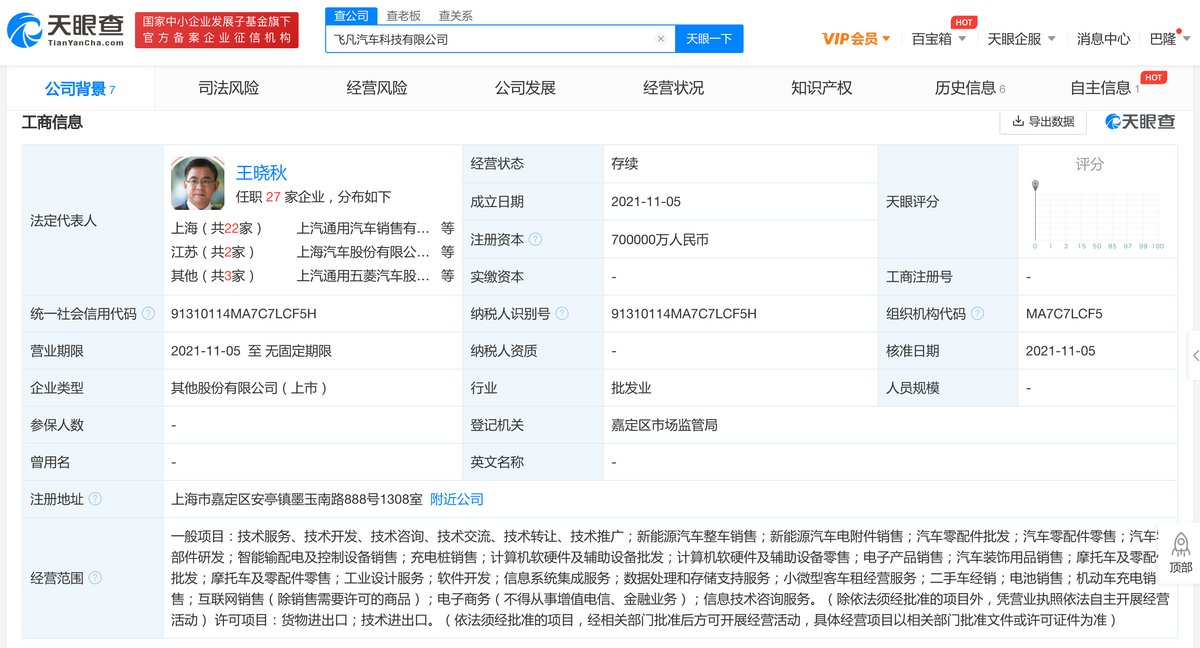Viewport: 1200px width, 648px height.
Task: Click the 导出数据 export button
Action: coord(1043,121)
